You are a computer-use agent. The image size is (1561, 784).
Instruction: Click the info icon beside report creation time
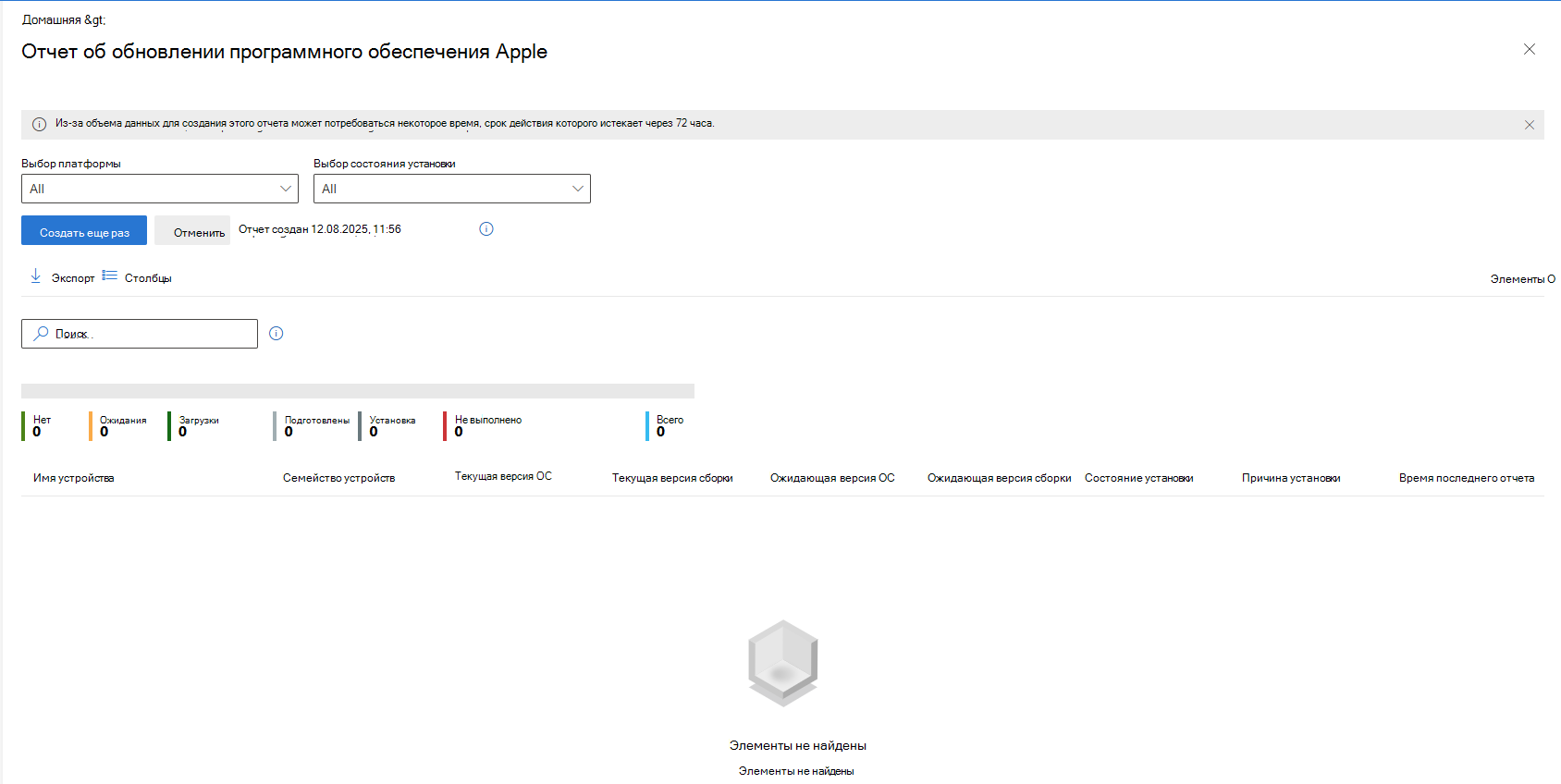coord(486,228)
